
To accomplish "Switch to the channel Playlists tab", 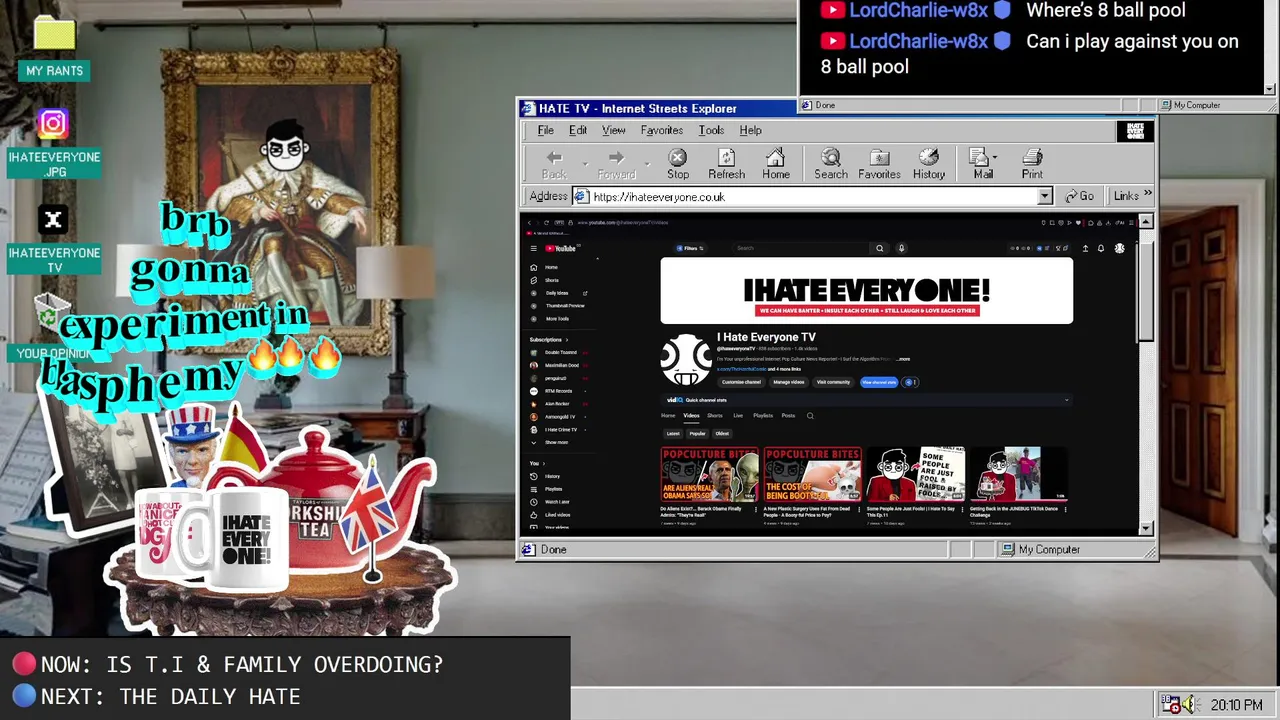I will click(x=763, y=415).
